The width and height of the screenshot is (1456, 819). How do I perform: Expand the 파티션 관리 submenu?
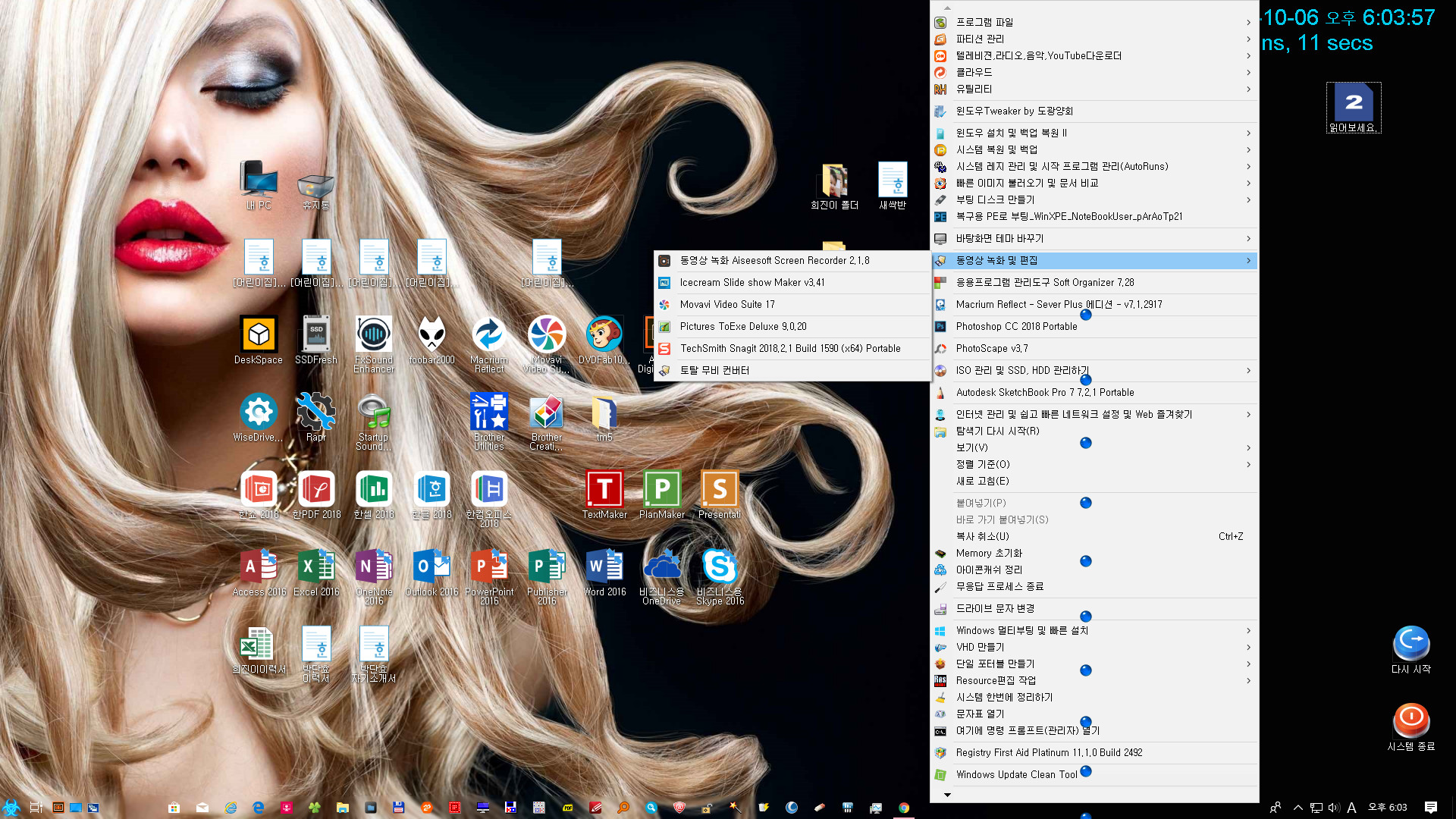tap(1094, 39)
